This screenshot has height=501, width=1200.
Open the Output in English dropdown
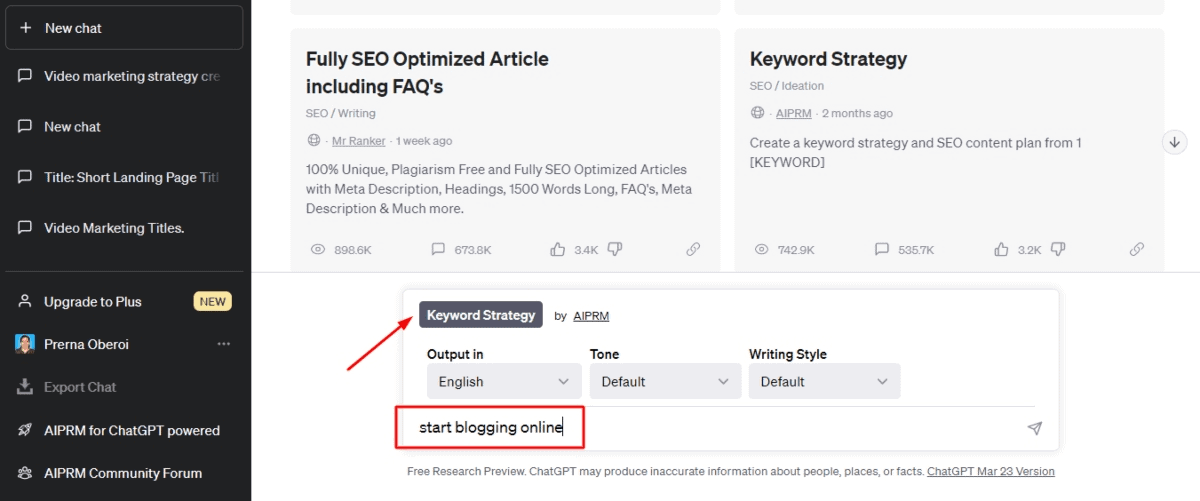coord(503,381)
